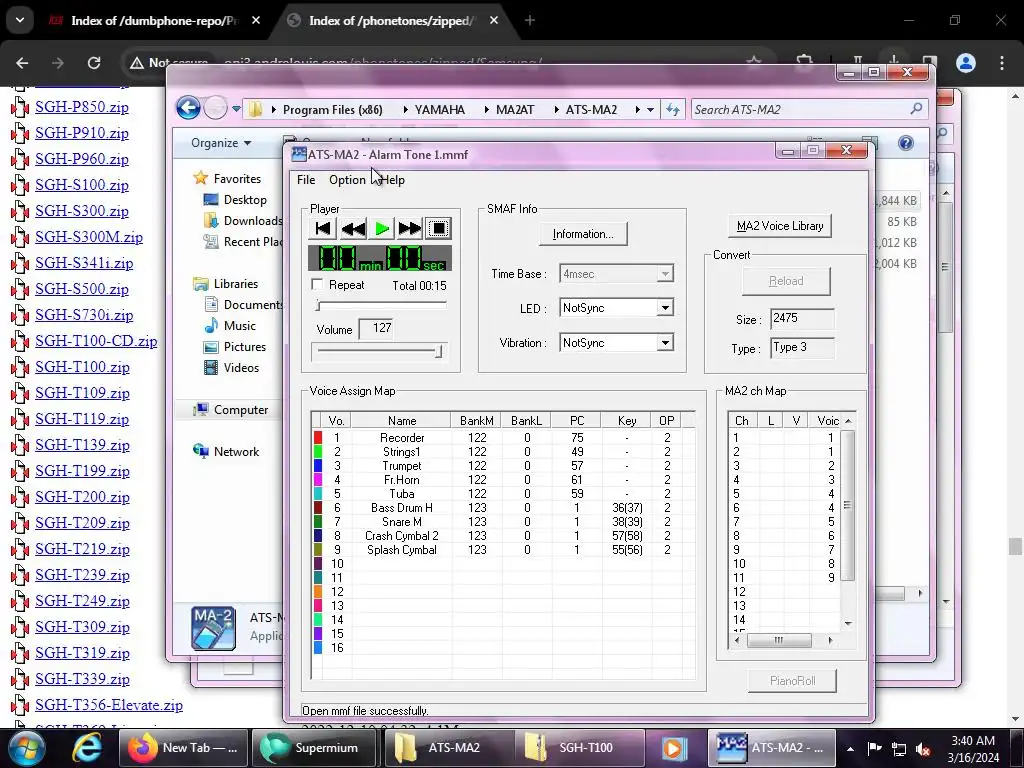Open Desktop in Explorer Favorites
This screenshot has width=1024, height=768.
click(x=245, y=200)
